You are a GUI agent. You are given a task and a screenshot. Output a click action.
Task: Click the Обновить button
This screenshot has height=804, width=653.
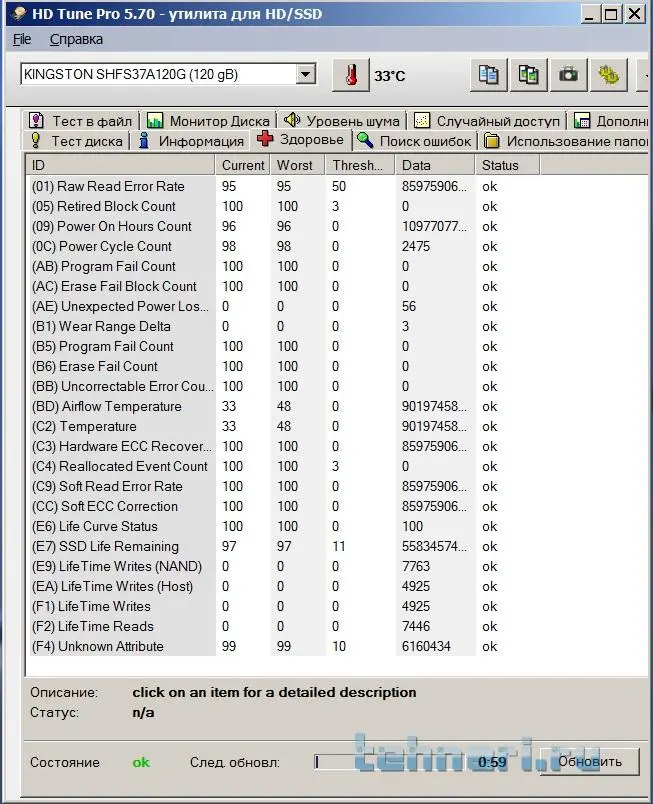[x=589, y=761]
